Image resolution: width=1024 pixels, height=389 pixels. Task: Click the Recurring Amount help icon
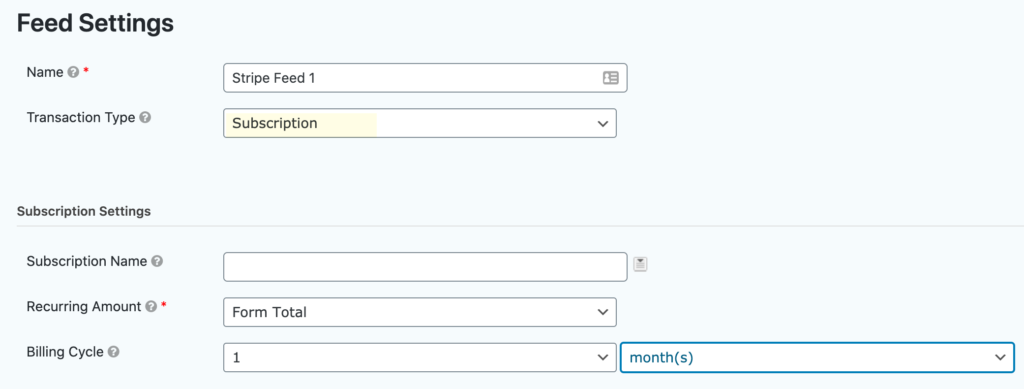tap(151, 307)
